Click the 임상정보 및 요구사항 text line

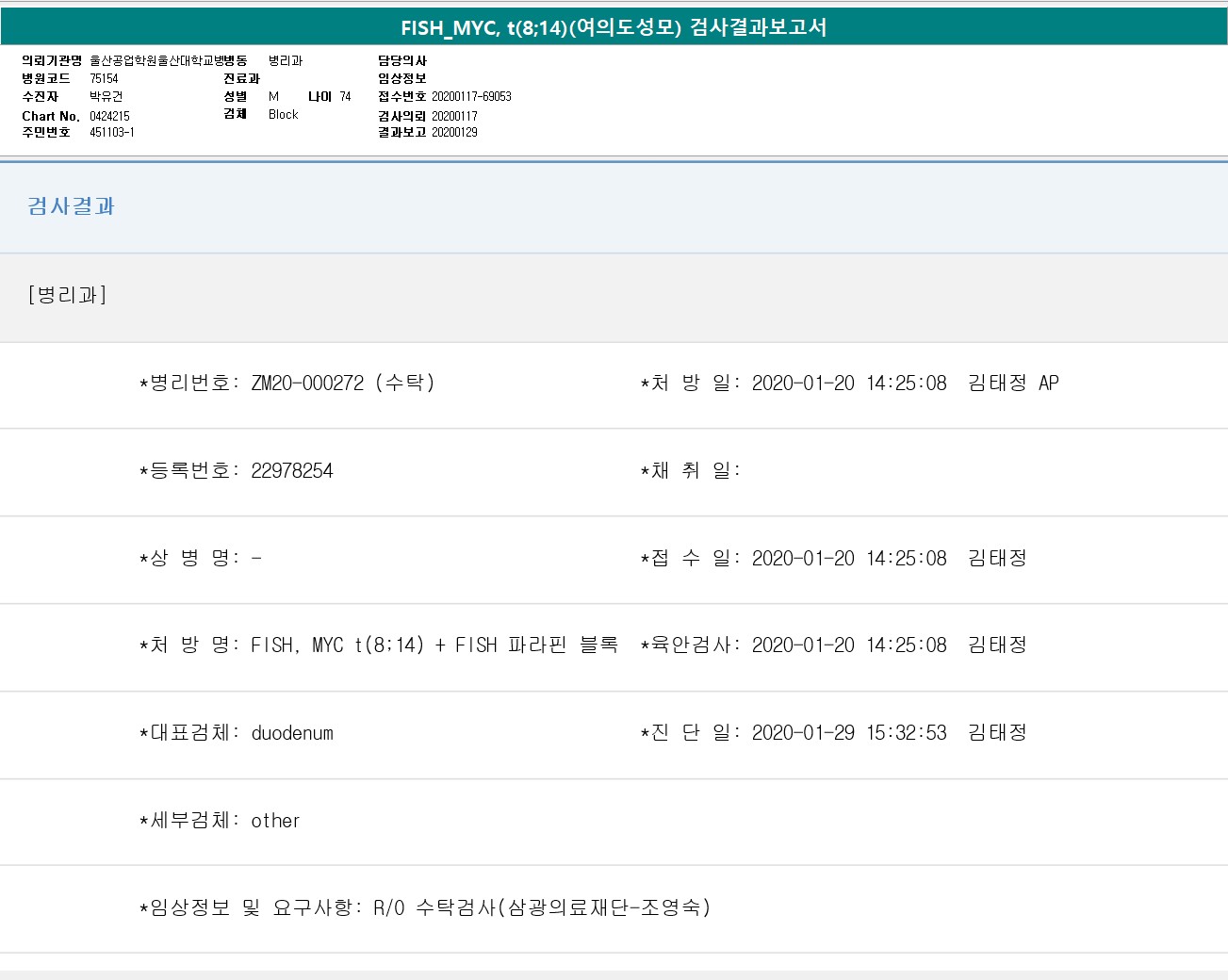pos(425,907)
